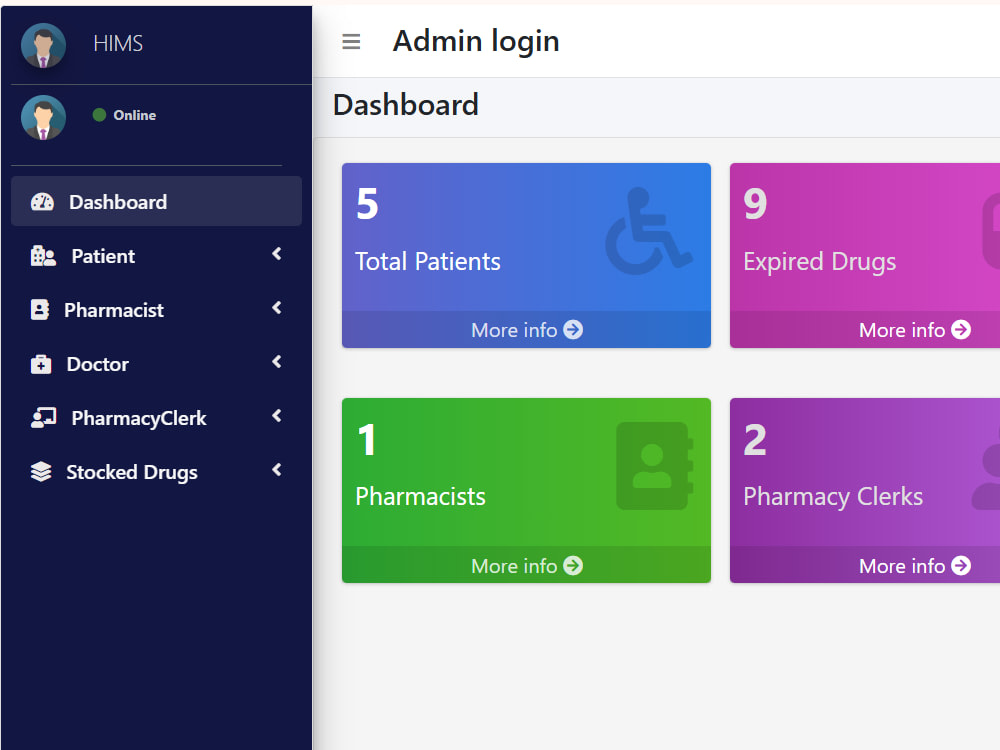The image size is (1000, 750).
Task: Expand the Doctor menu chevron
Action: (277, 362)
